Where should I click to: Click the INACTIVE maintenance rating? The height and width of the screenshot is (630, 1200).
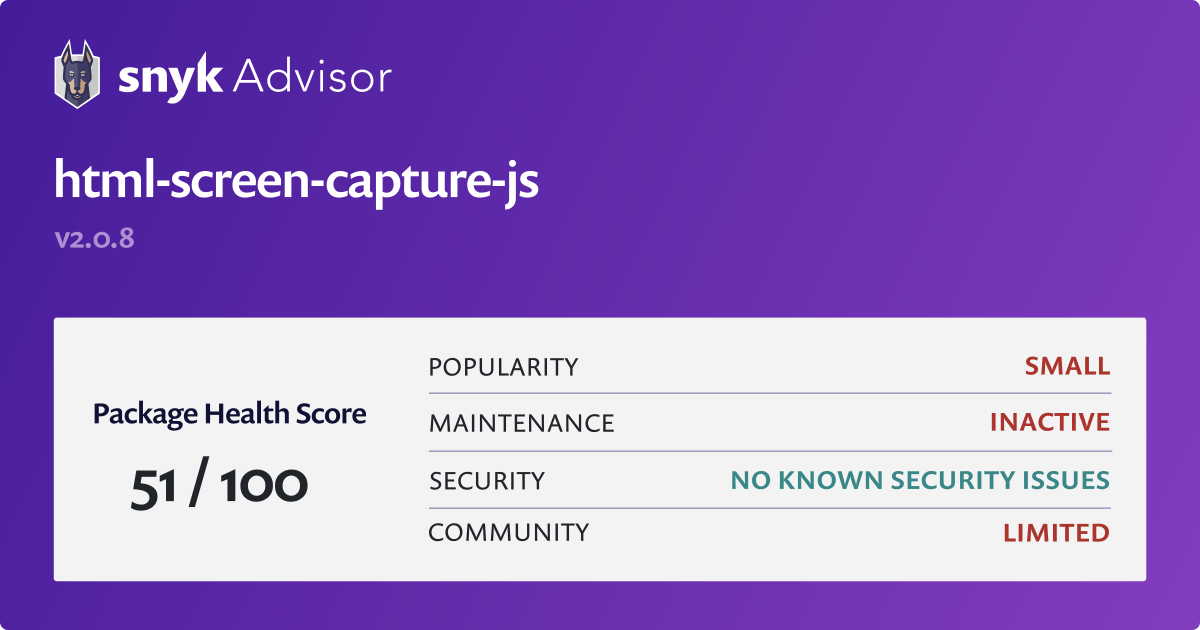[1049, 422]
